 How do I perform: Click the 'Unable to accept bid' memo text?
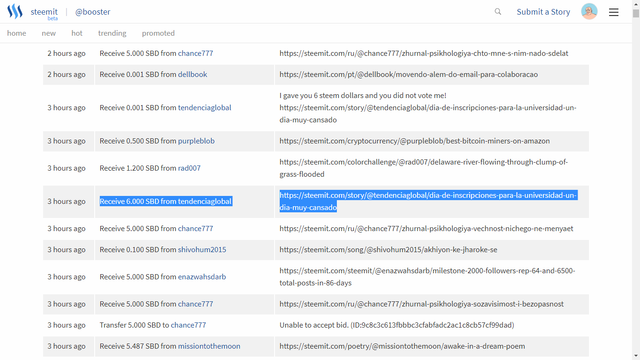pyautogui.click(x=397, y=325)
